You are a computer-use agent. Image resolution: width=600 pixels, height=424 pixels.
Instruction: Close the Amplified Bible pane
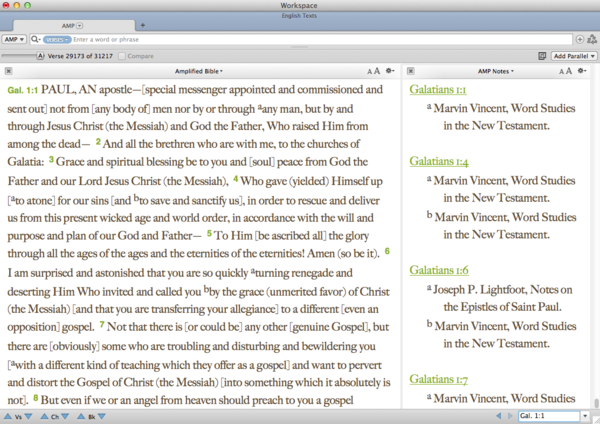point(8,71)
